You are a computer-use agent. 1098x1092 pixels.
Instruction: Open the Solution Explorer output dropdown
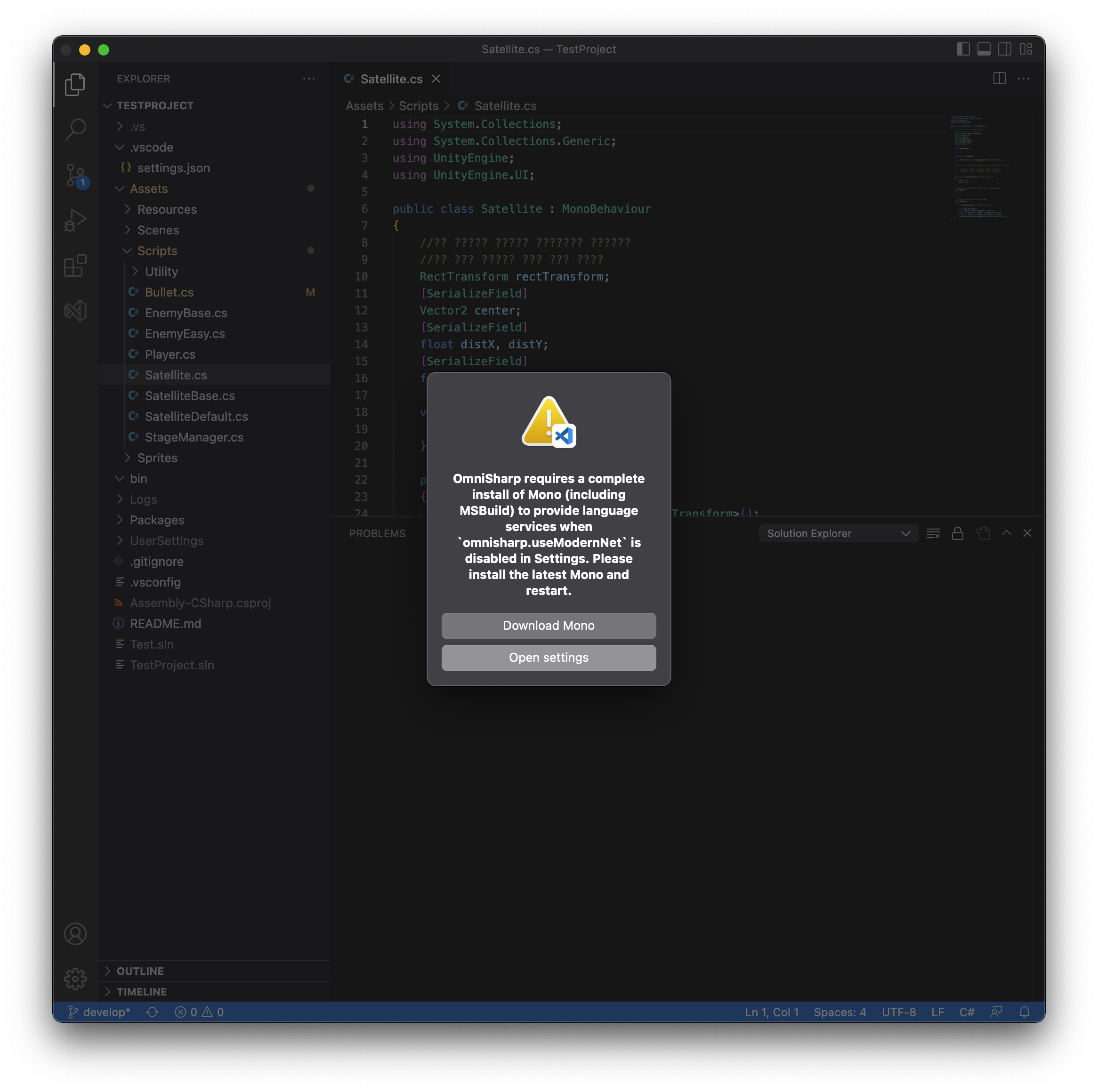tap(838, 533)
